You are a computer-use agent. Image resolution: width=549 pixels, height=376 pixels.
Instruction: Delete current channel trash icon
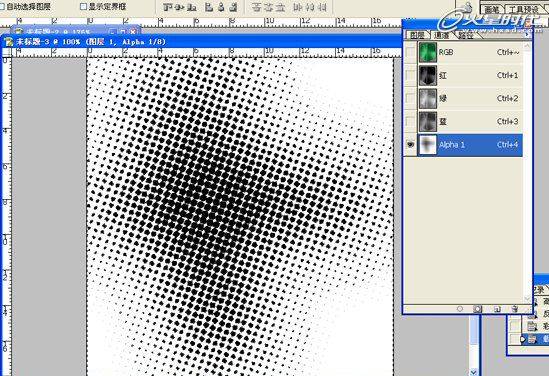[x=515, y=309]
